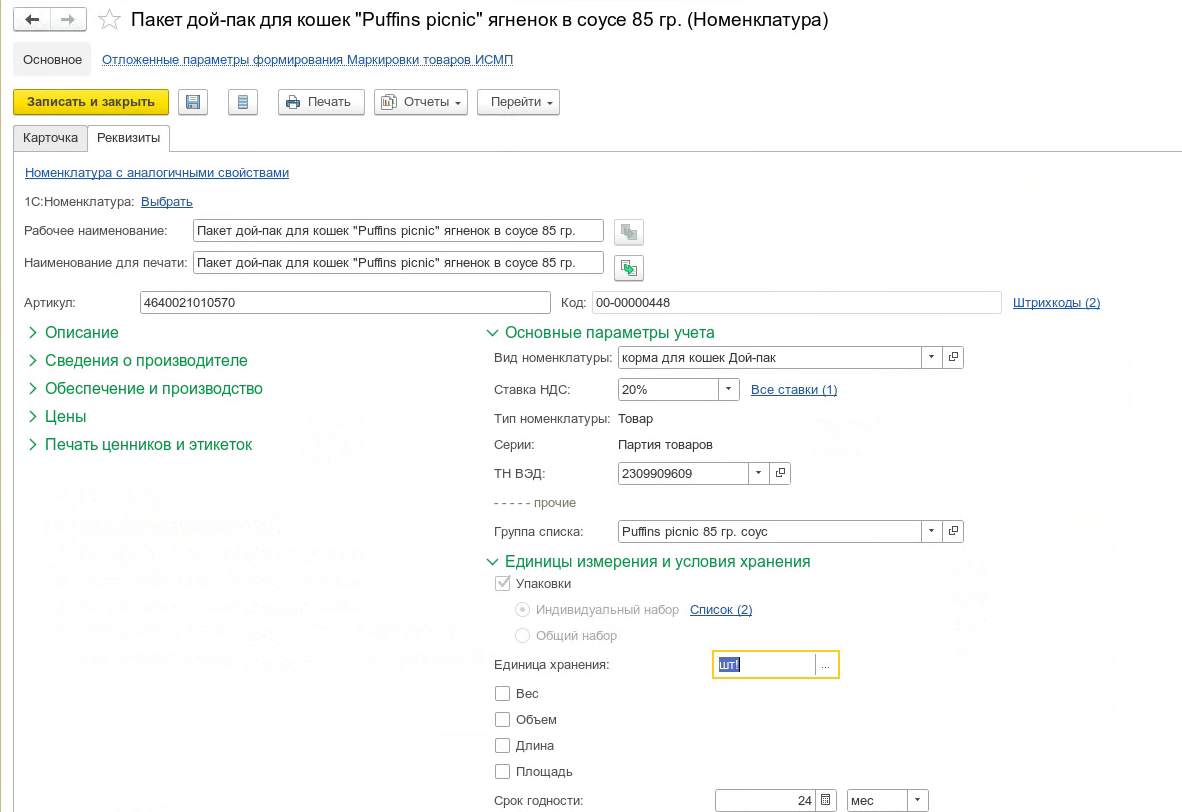Click the list document icon in toolbar
This screenshot has height=812, width=1182.
coord(243,102)
